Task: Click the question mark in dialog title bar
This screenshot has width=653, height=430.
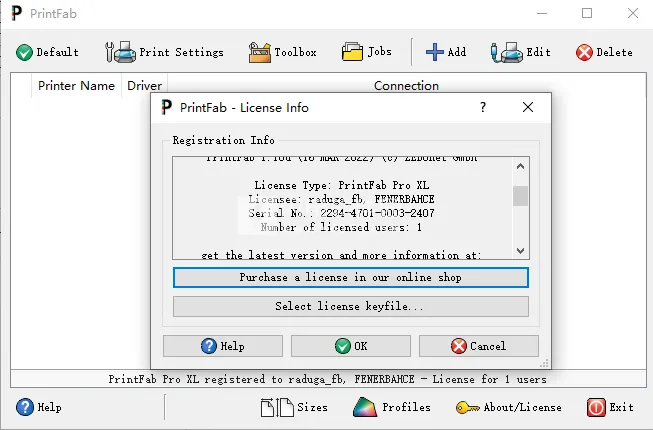Action: click(483, 107)
